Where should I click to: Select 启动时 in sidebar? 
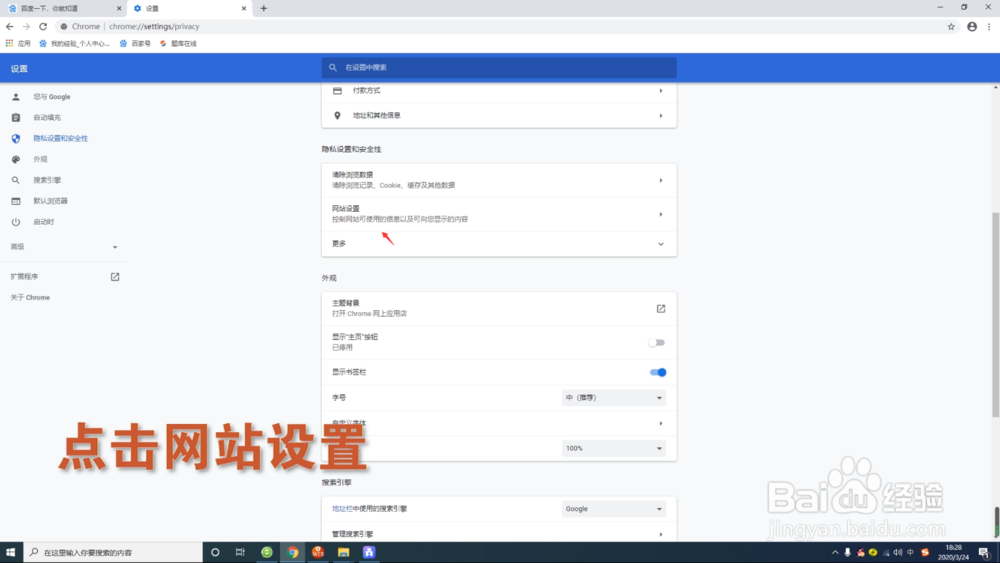44,222
